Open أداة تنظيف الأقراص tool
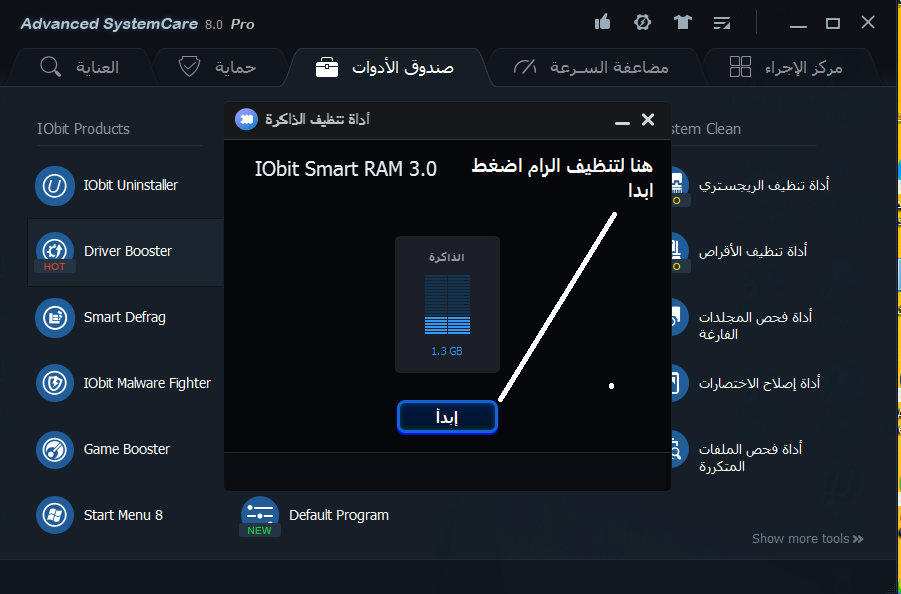This screenshot has width=901, height=594. click(x=753, y=251)
